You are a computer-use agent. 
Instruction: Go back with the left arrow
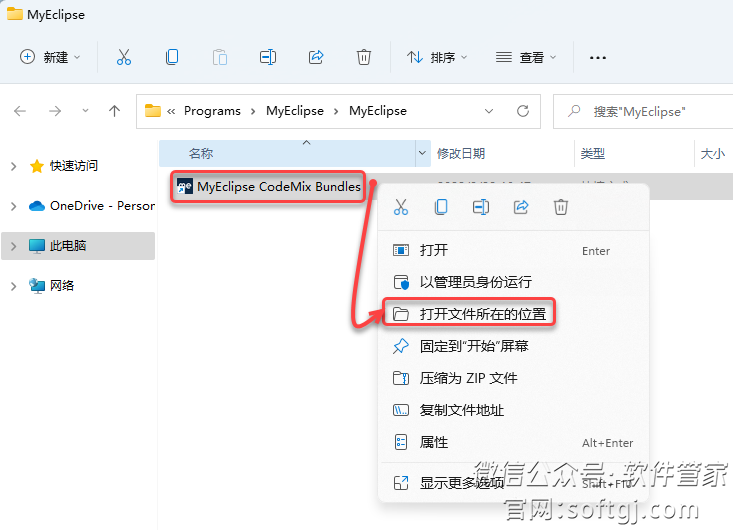click(20, 111)
